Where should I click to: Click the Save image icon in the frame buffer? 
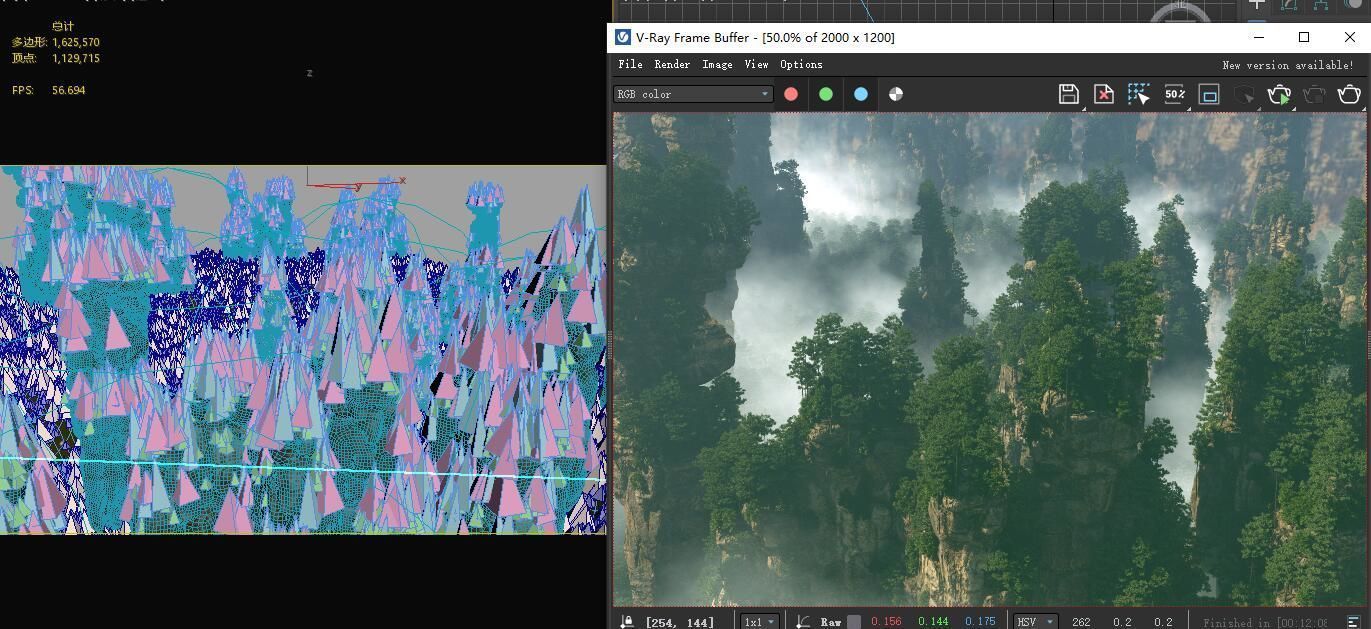[1068, 94]
